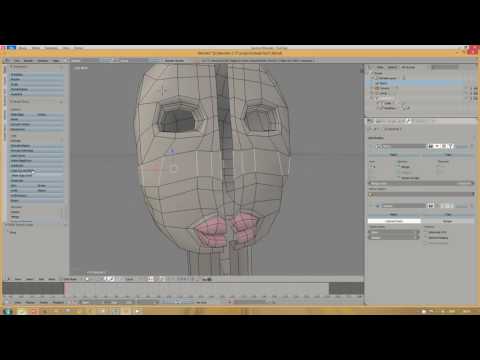Click the Subdivisions View field

393,232
